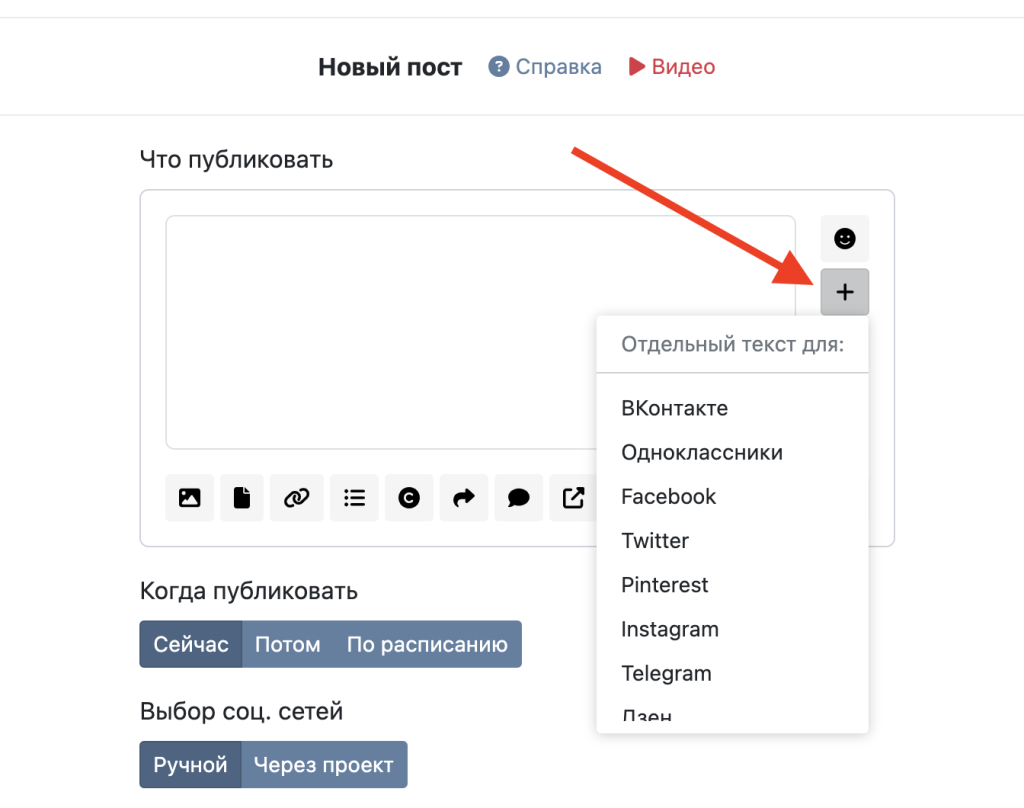Open the emoji picker
This screenshot has width=1024, height=808.
point(845,239)
